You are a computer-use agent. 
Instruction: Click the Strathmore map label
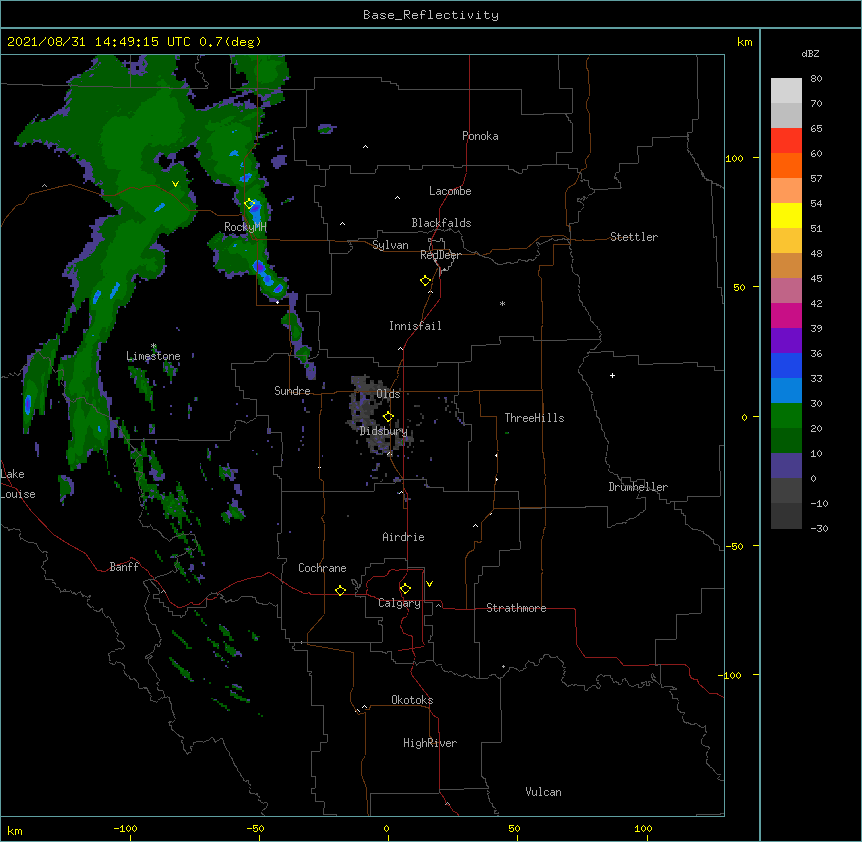516,608
